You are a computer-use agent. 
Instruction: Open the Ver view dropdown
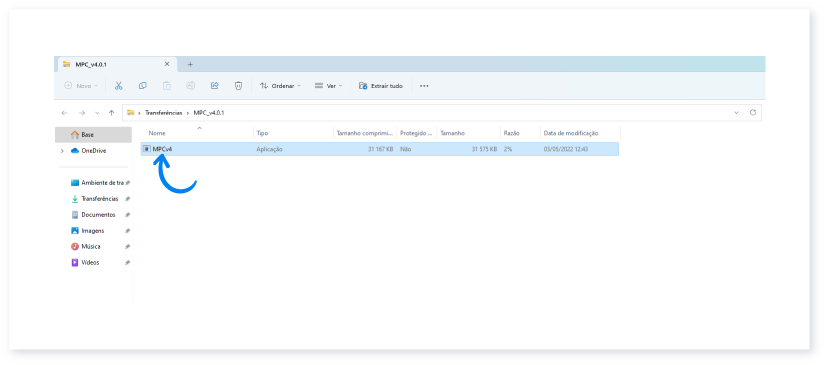pyautogui.click(x=328, y=86)
